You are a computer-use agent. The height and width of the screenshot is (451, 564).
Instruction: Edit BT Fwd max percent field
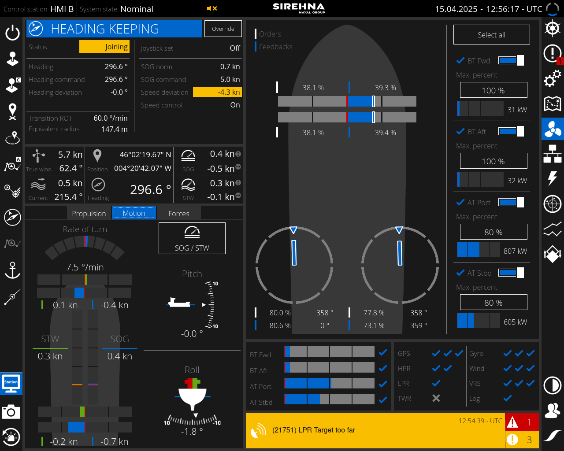494,90
